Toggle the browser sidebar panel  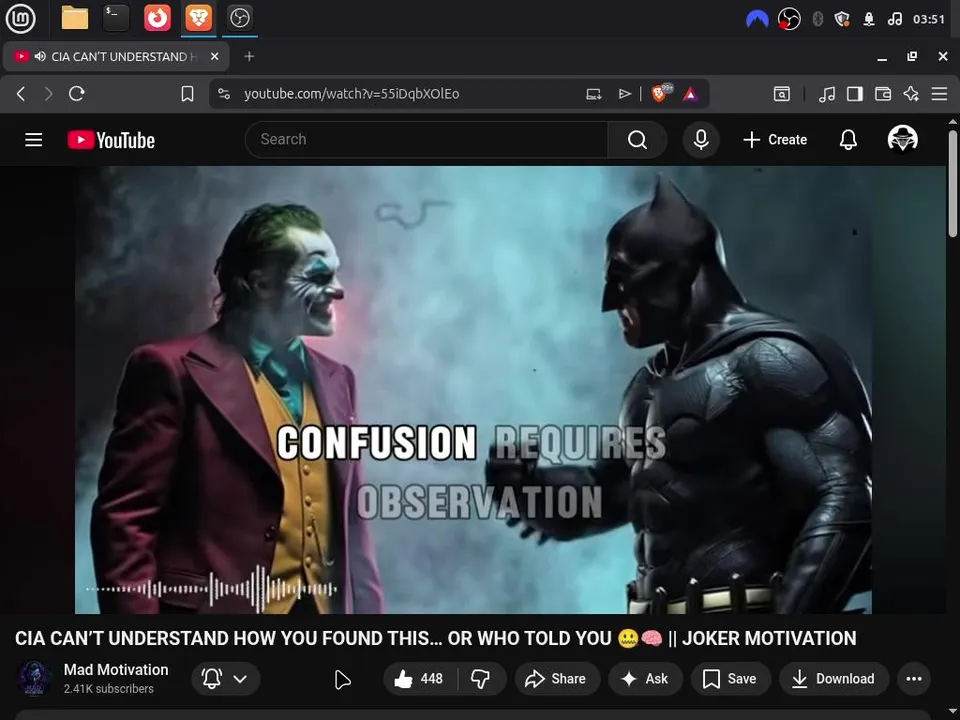pyautogui.click(x=855, y=94)
